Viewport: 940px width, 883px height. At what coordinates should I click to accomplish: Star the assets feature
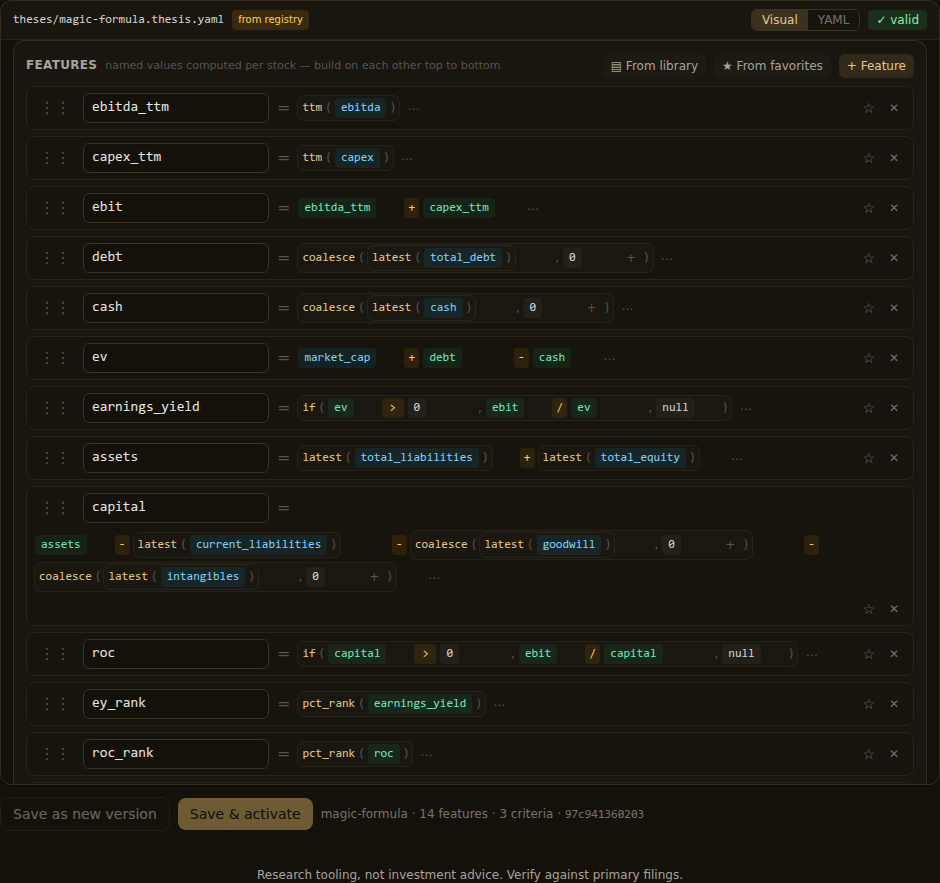[x=868, y=458]
